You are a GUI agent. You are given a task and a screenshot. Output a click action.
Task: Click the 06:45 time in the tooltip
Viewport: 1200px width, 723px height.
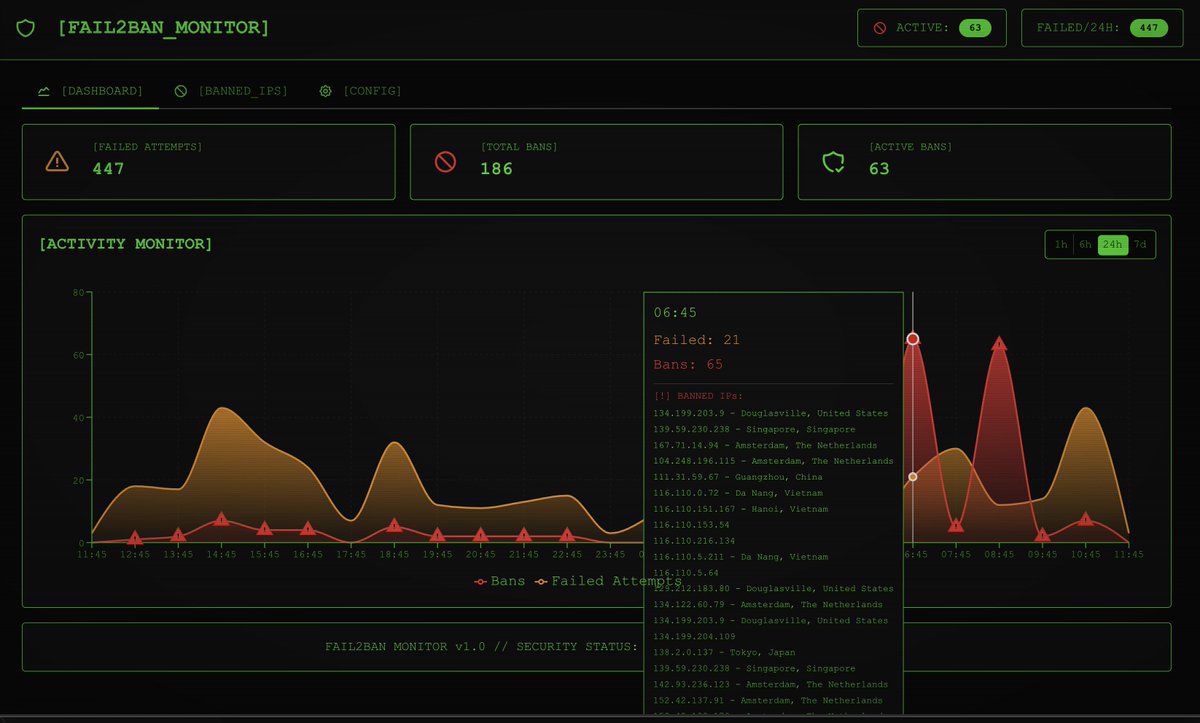click(x=675, y=313)
